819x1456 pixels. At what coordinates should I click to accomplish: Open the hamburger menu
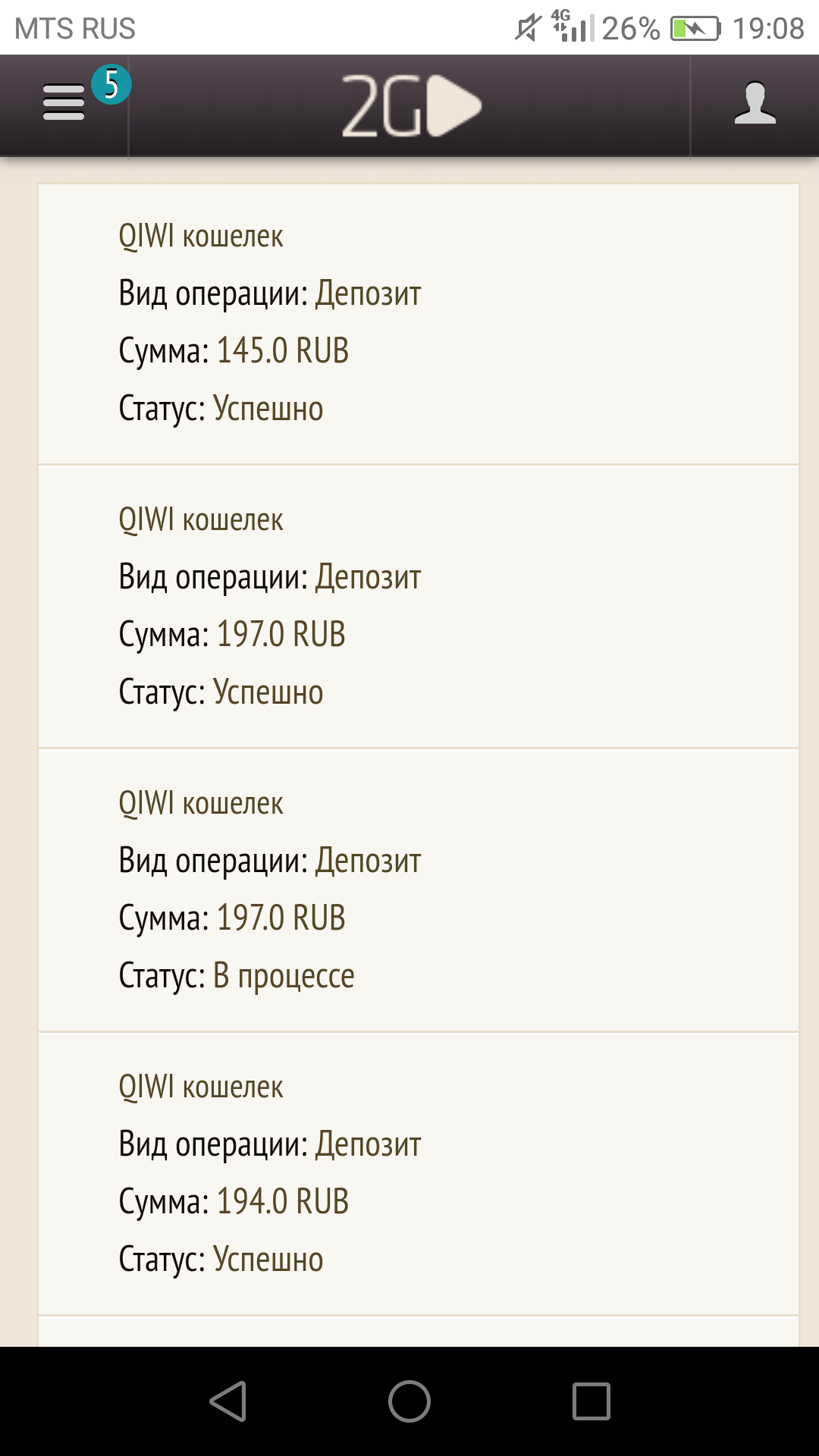coord(64,103)
